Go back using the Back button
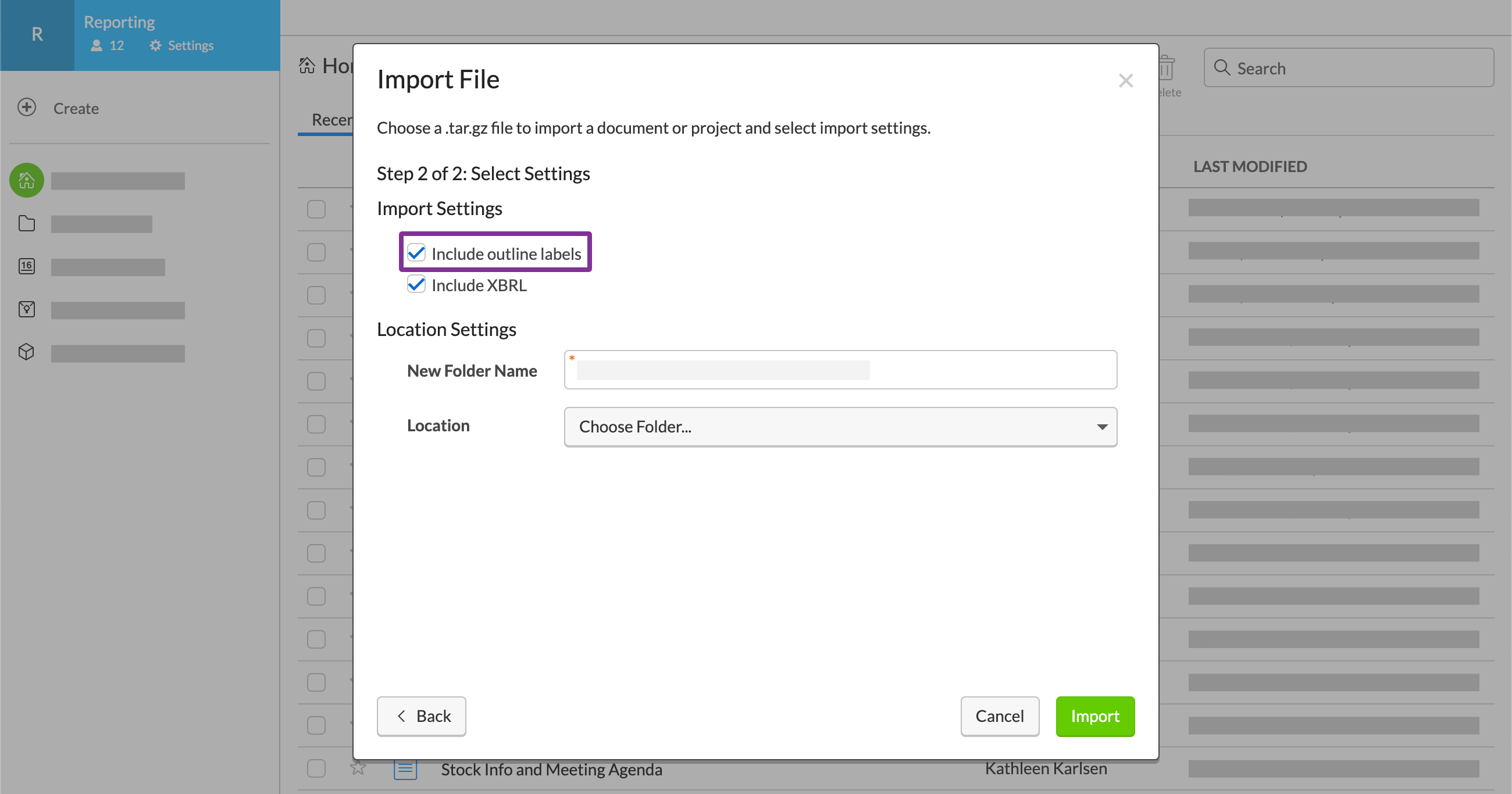The image size is (1512, 794). (x=422, y=716)
